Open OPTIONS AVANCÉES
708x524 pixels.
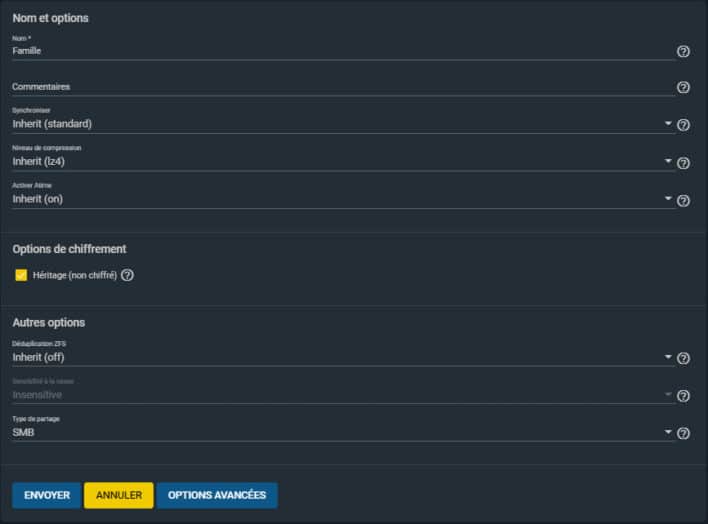(x=217, y=495)
